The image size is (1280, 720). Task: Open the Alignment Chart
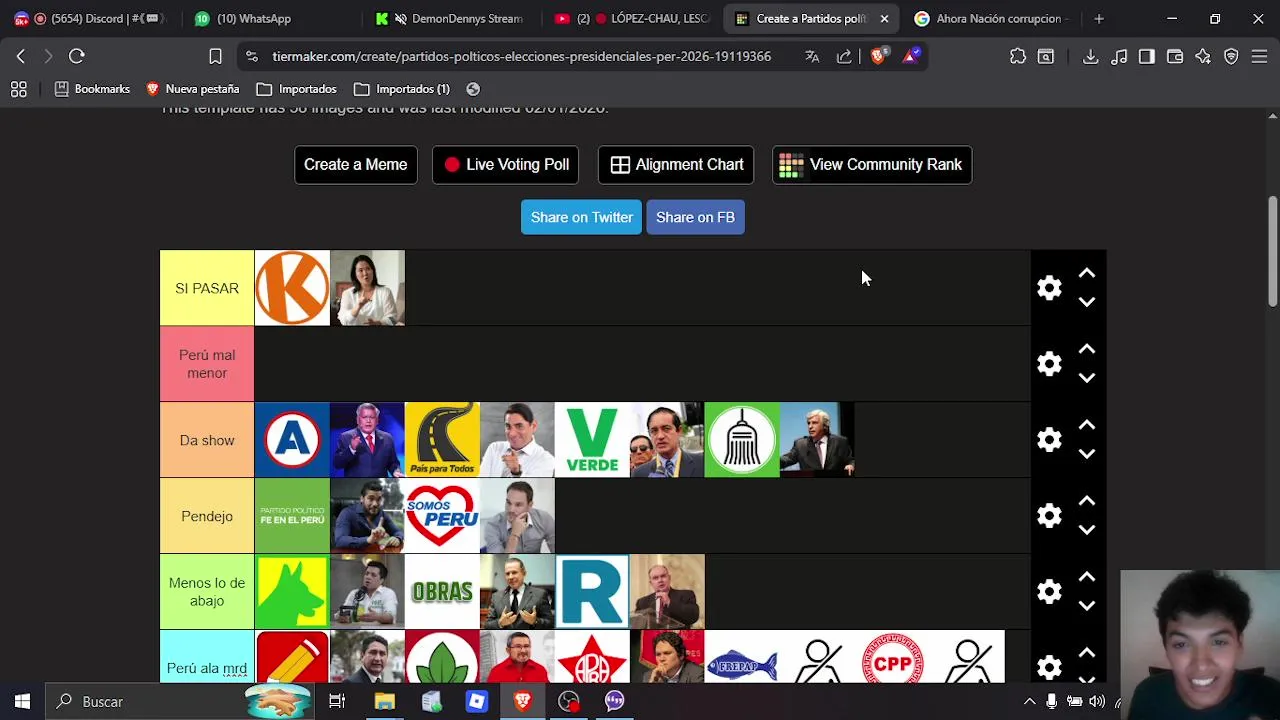[676, 165]
